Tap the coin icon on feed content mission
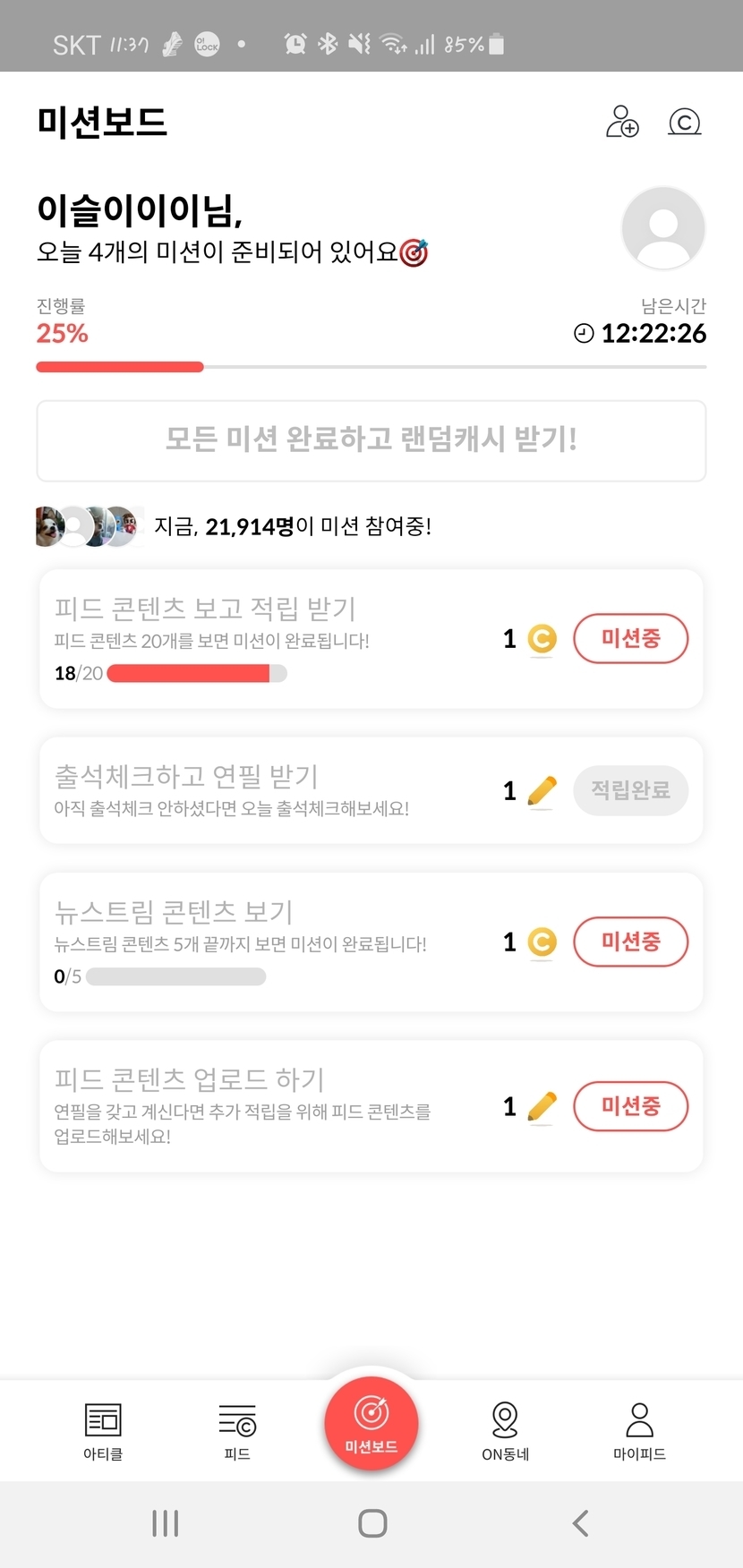The height and width of the screenshot is (1568, 743). 542,639
